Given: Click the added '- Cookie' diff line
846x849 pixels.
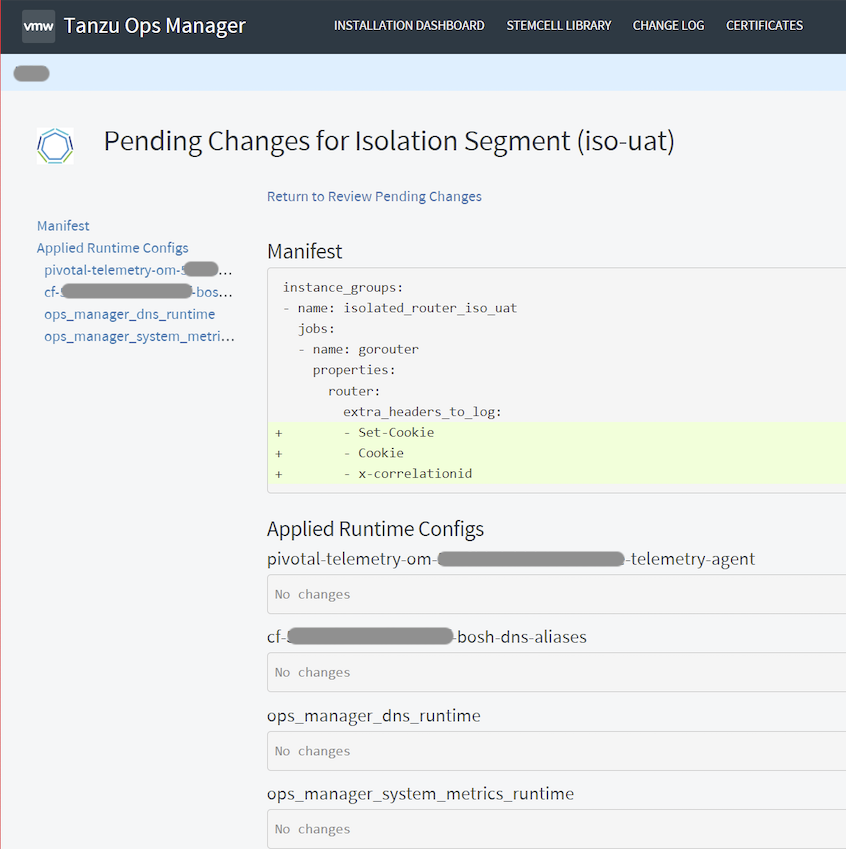Looking at the screenshot, I should click(x=557, y=453).
